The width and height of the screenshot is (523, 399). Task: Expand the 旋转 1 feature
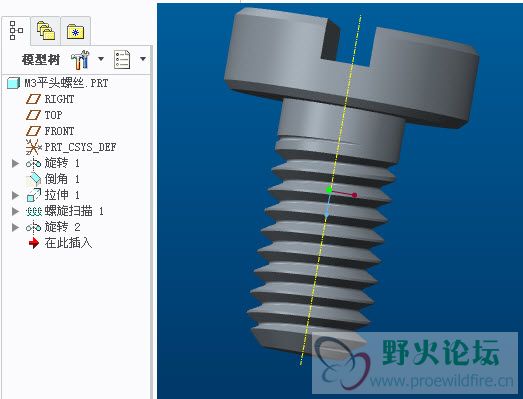pyautogui.click(x=15, y=163)
